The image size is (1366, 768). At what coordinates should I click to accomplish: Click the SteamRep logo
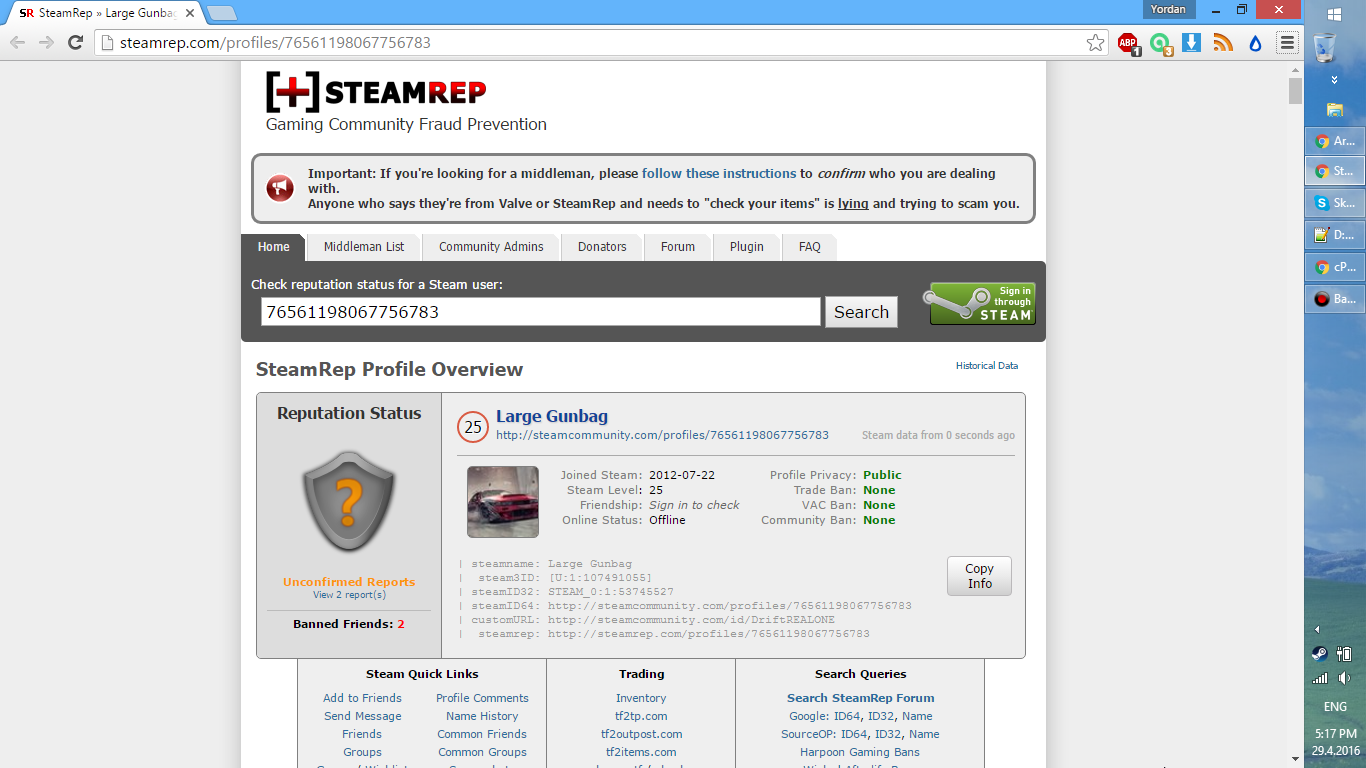click(x=376, y=92)
